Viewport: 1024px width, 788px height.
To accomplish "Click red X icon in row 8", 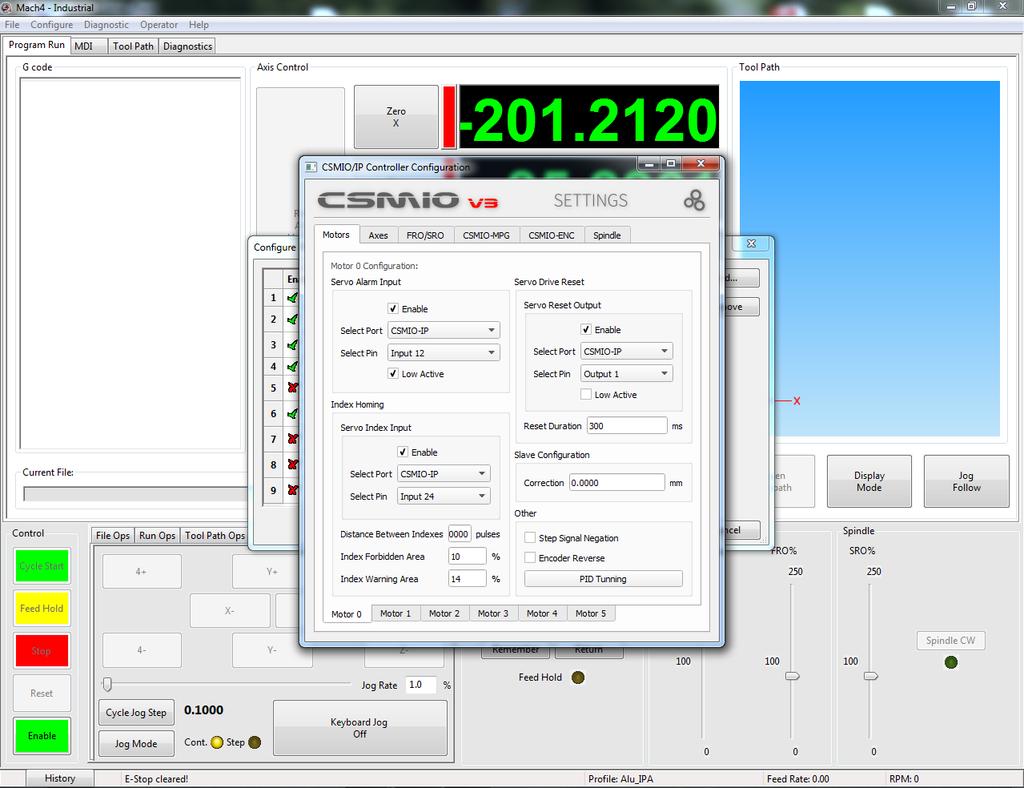I will click(293, 464).
